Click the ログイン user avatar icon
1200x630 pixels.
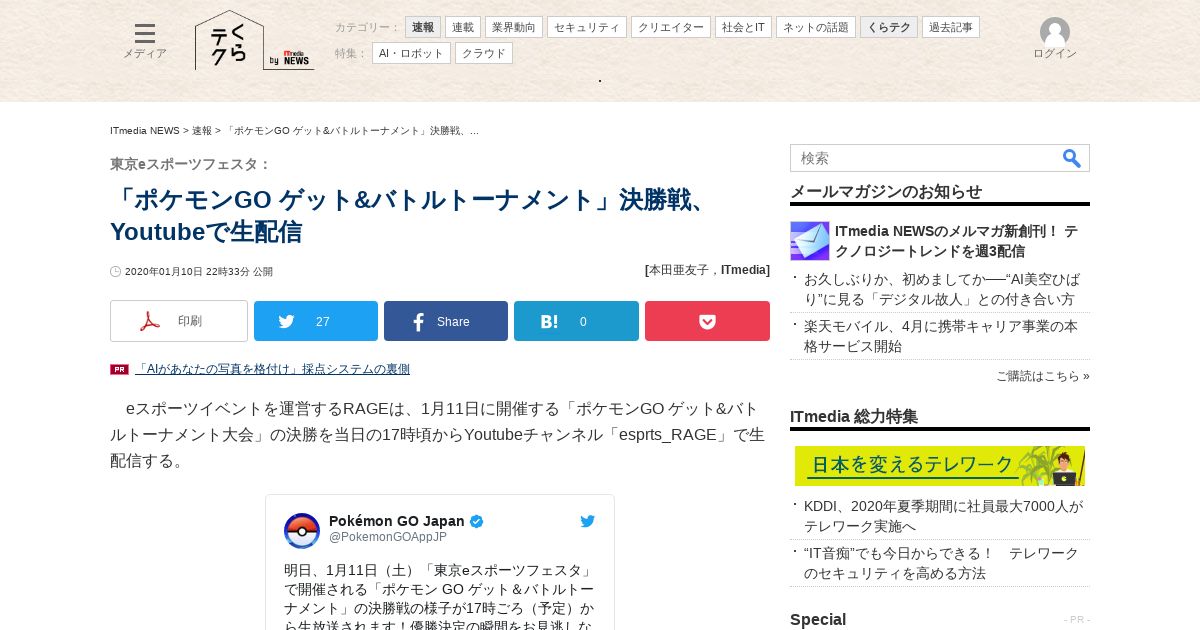[x=1055, y=32]
